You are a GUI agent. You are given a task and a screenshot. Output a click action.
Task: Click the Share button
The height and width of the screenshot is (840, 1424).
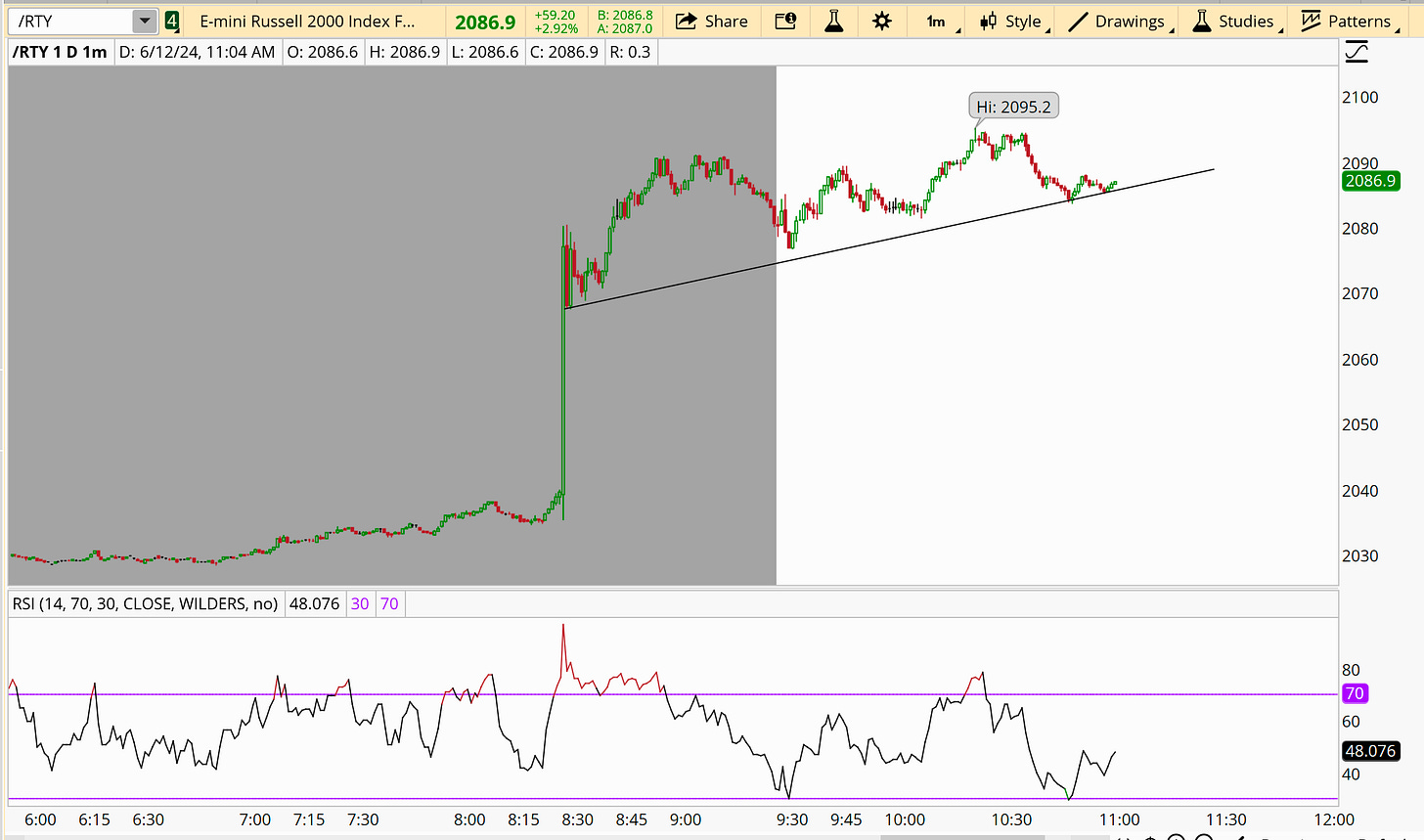[x=712, y=21]
